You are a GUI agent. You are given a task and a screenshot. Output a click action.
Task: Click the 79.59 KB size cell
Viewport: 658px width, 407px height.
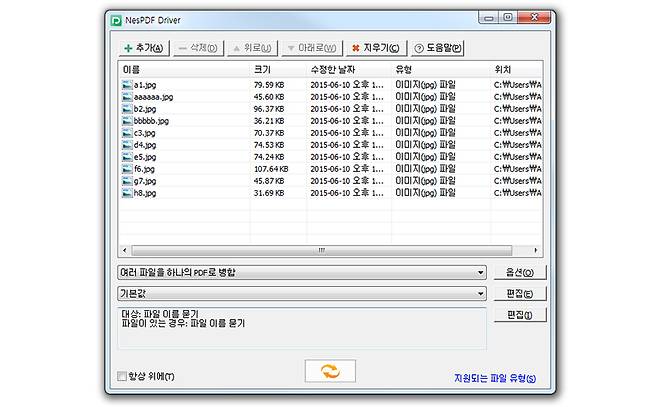[x=269, y=85]
